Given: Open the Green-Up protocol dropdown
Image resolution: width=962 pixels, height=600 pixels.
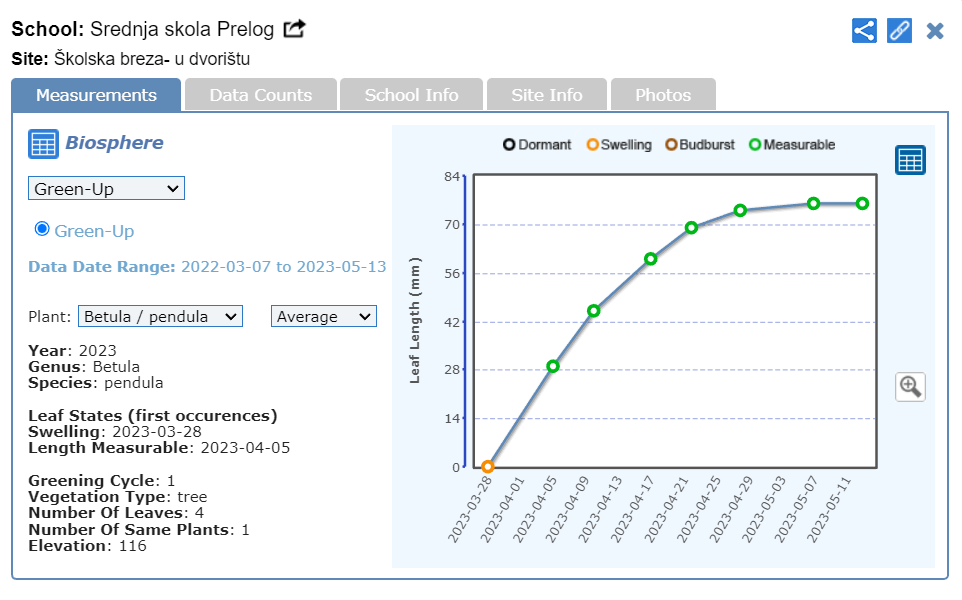Looking at the screenshot, I should [106, 188].
